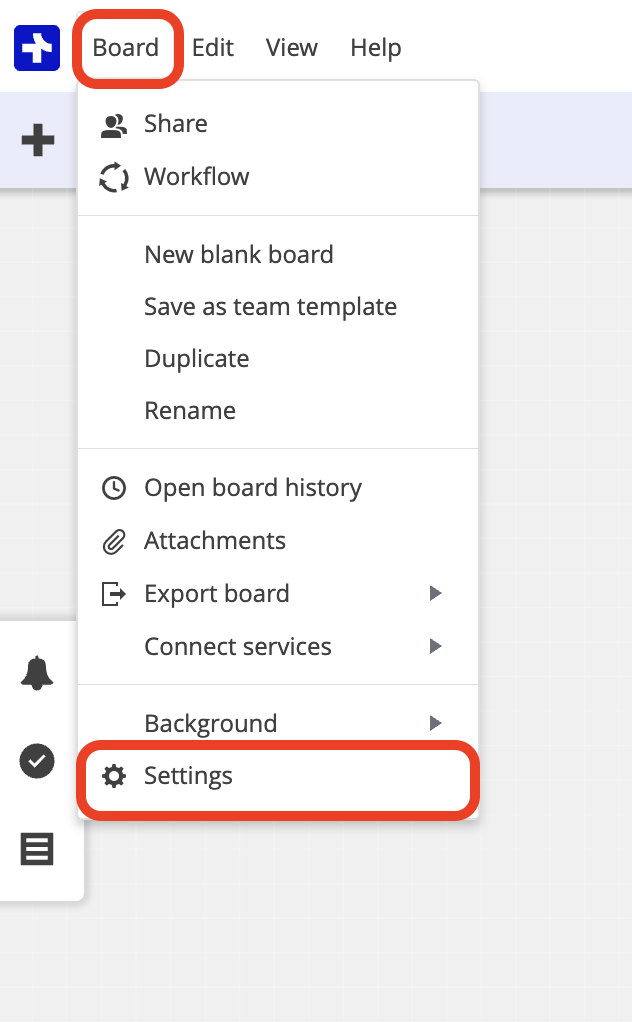Open the Help menu

pos(375,47)
